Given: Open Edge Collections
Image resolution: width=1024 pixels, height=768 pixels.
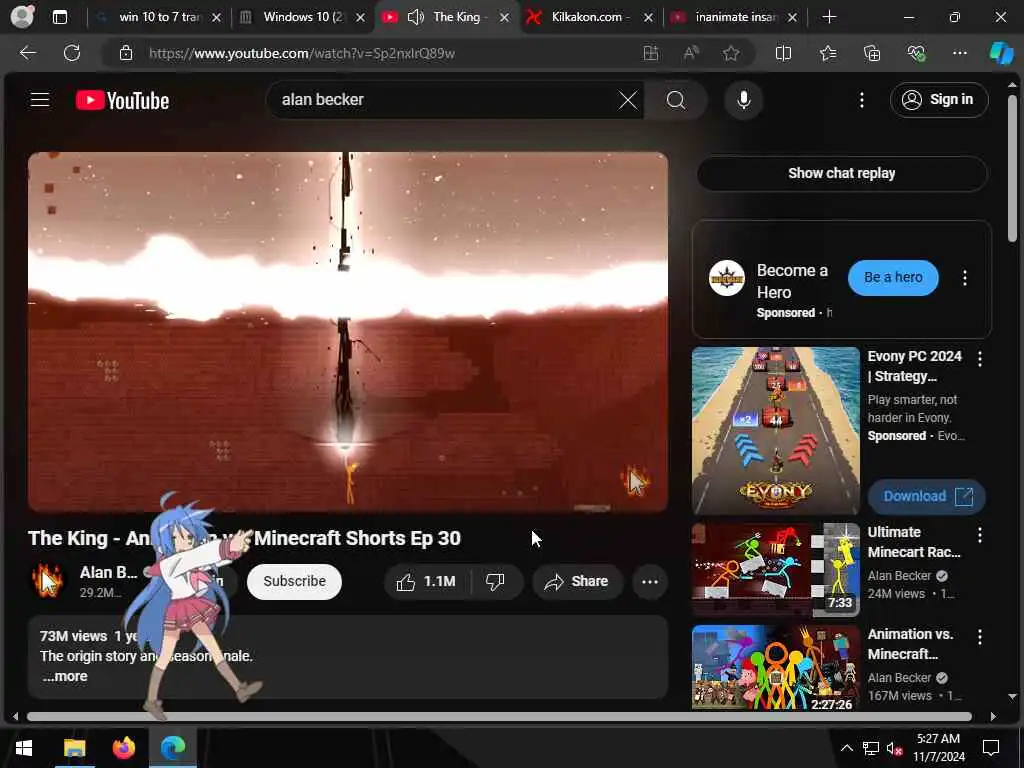Looking at the screenshot, I should (x=872, y=53).
